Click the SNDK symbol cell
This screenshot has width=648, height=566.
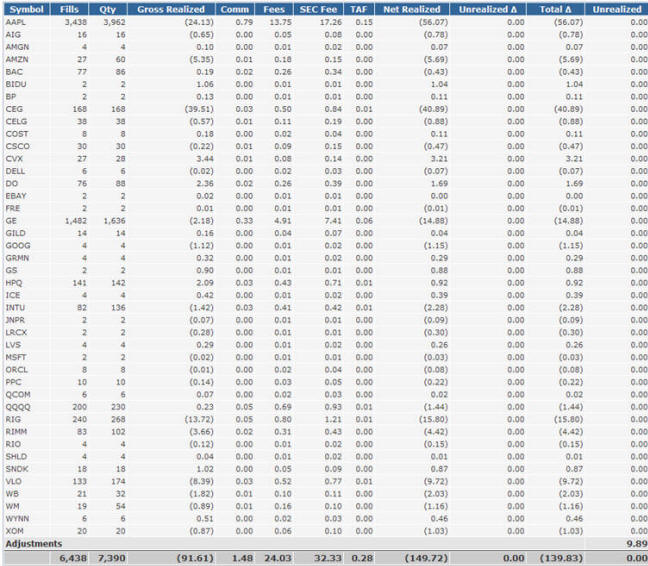(17, 469)
